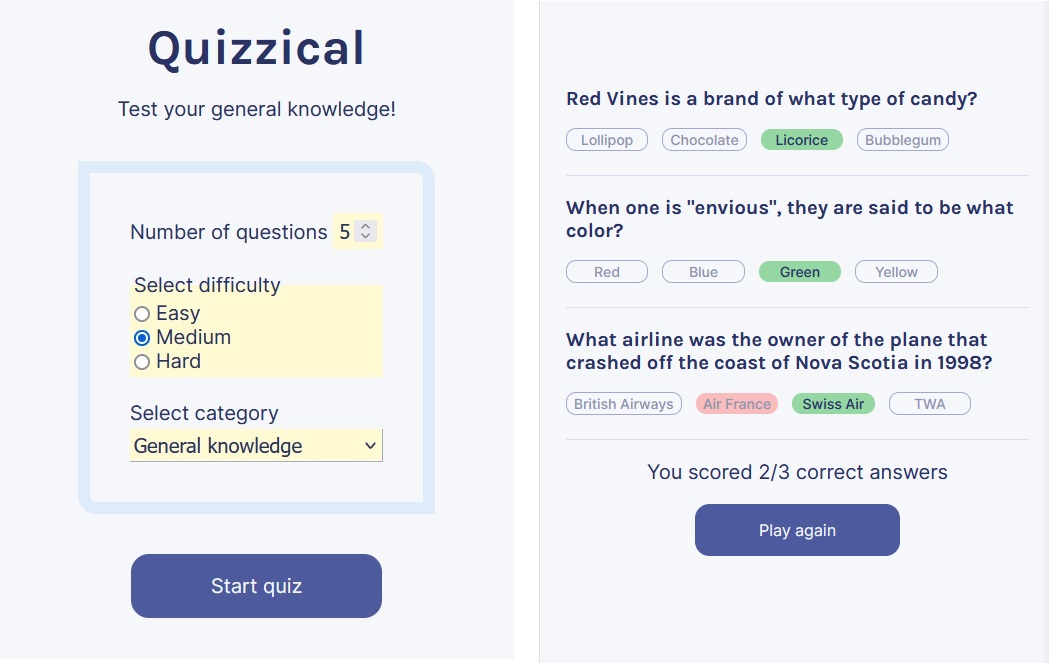The image size is (1050, 663).
Task: Select Chocolate as the candy answer
Action: click(704, 139)
